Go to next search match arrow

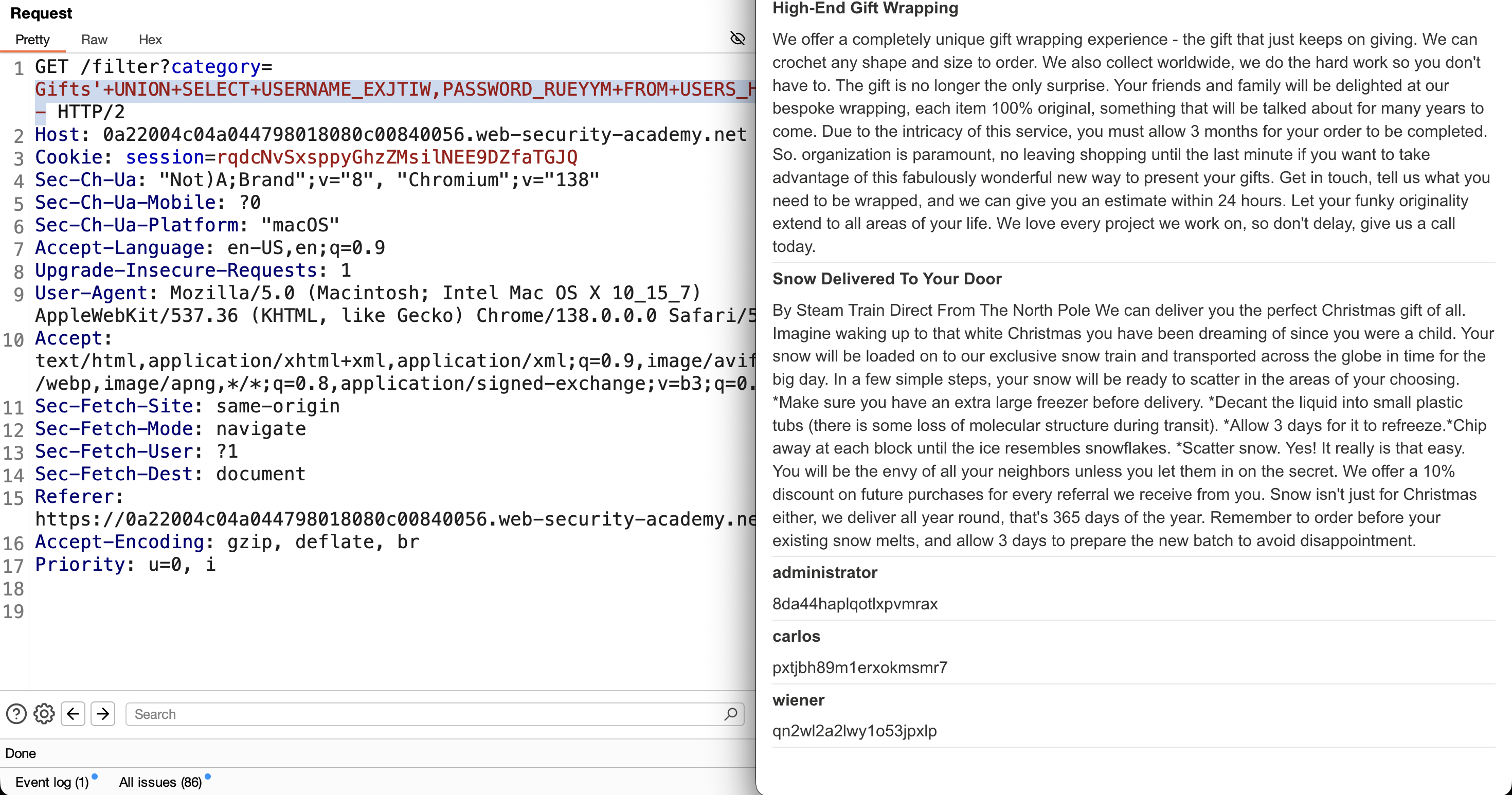[x=103, y=714]
